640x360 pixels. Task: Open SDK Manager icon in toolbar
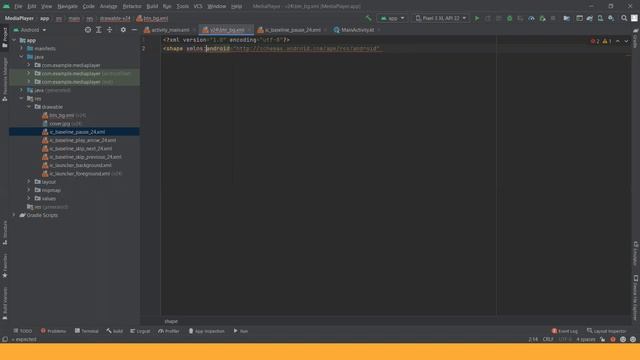click(x=611, y=18)
